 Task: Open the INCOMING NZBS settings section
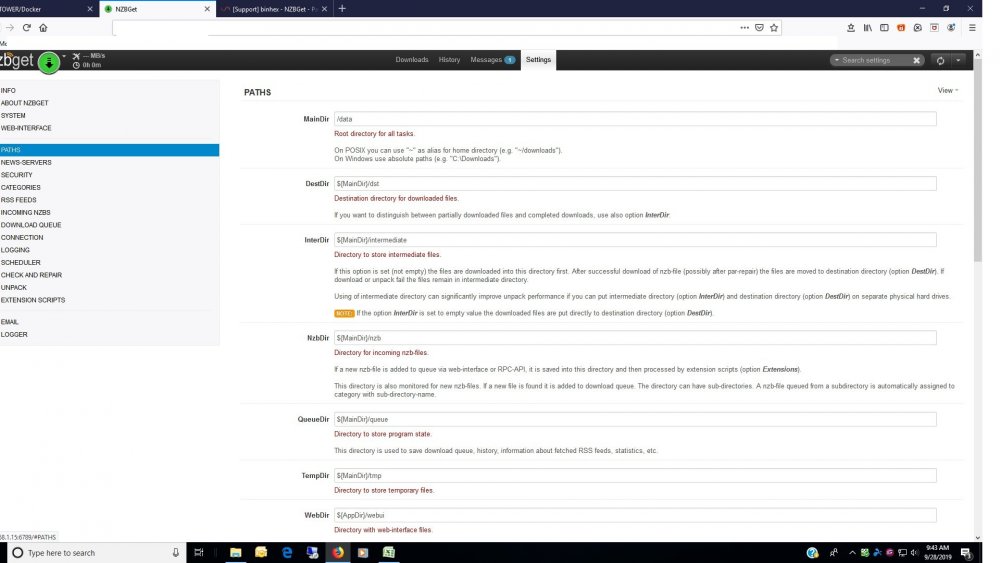[x=26, y=212]
